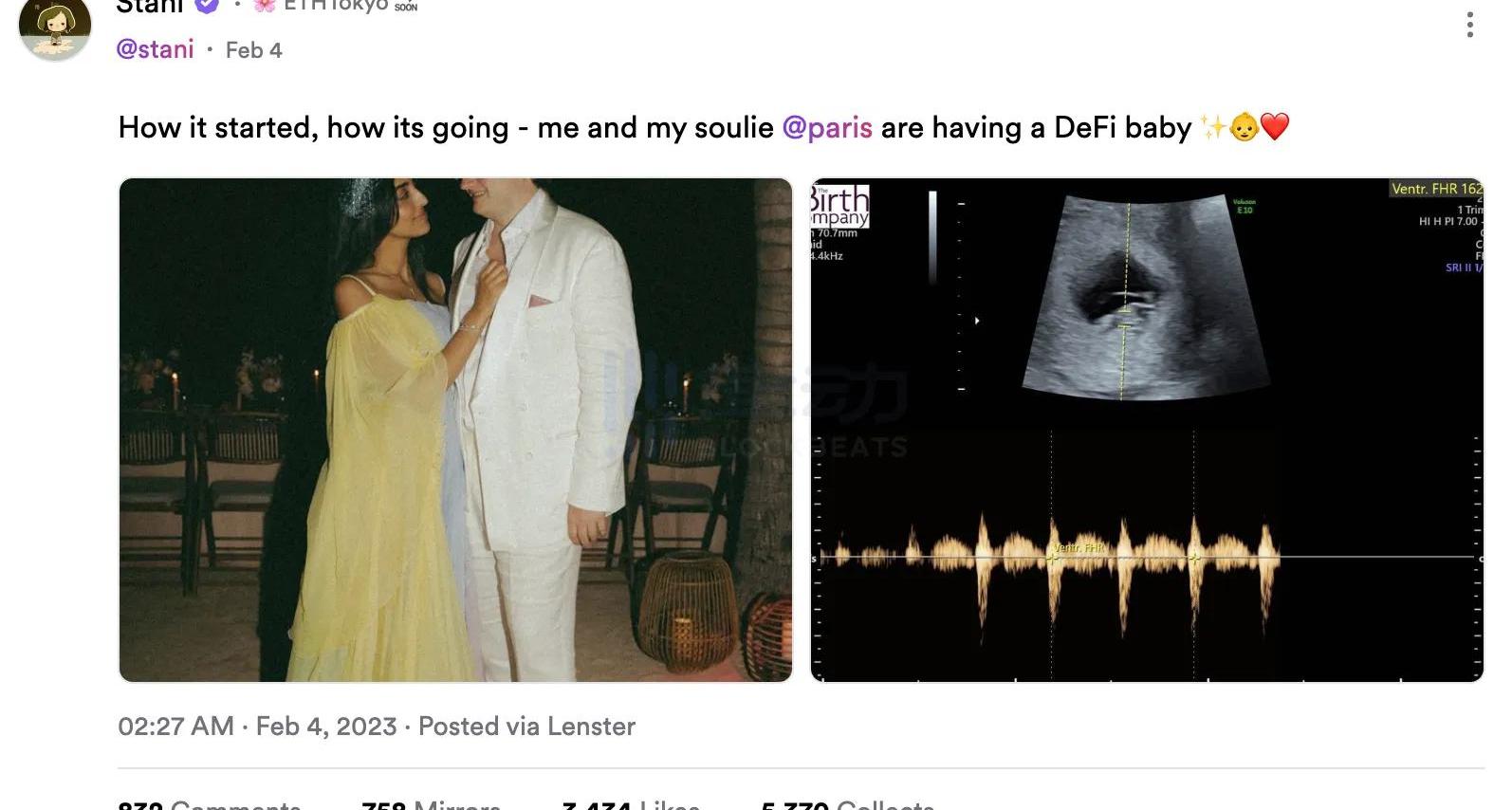Click the Stani display name
Viewport: 1512px width, 810px height.
(x=150, y=6)
